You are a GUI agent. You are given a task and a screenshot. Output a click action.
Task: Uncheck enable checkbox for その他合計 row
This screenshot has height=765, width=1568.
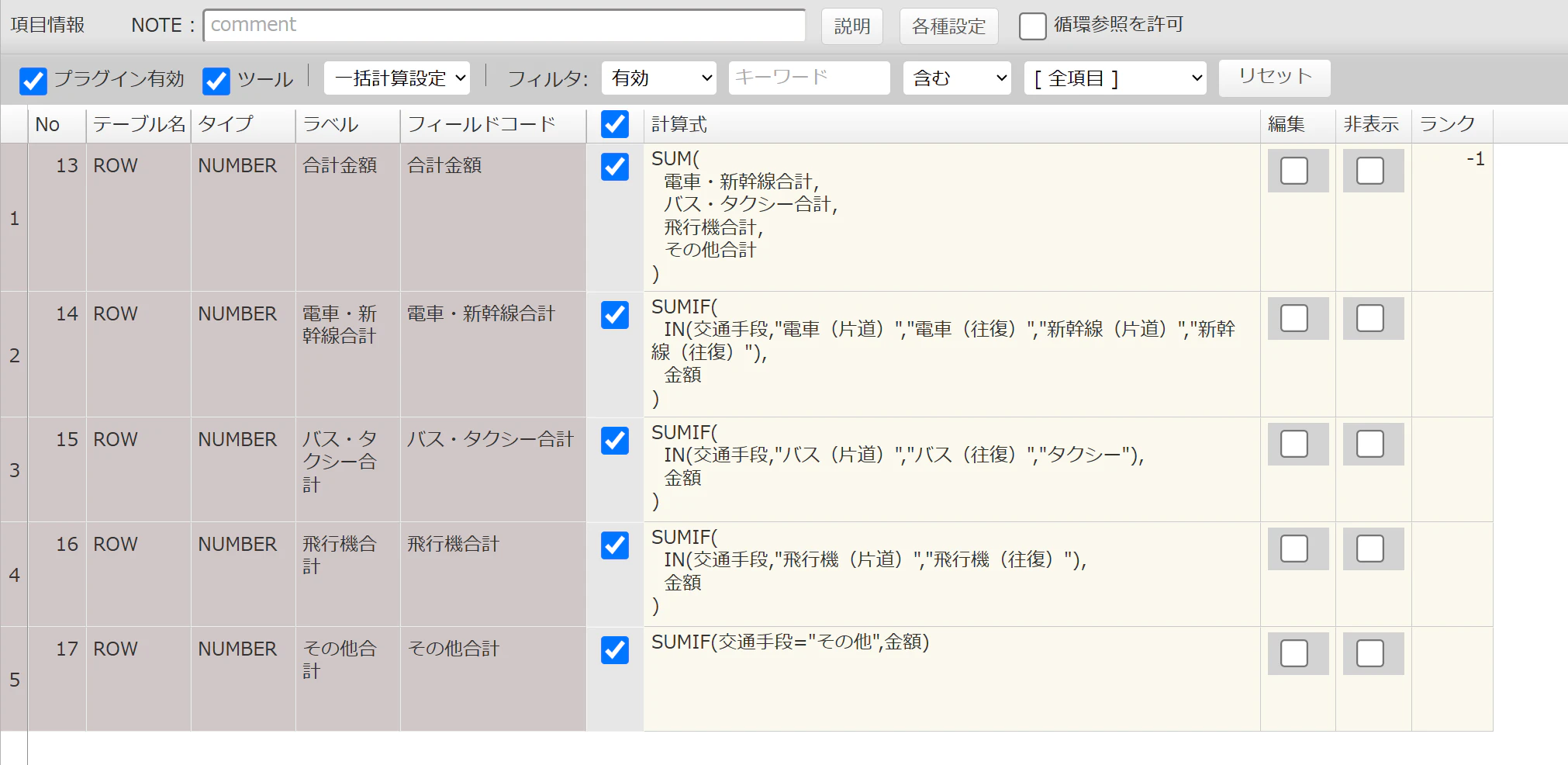pos(615,650)
